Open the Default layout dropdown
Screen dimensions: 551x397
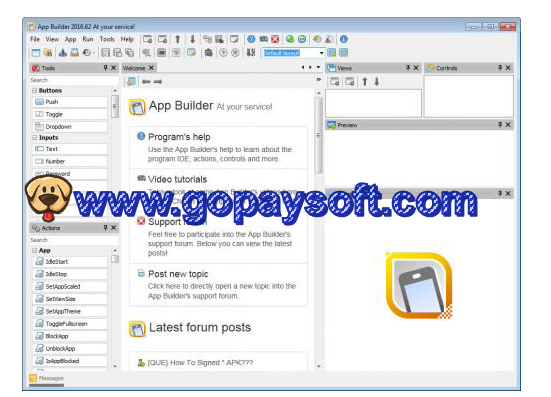pyautogui.click(x=321, y=53)
